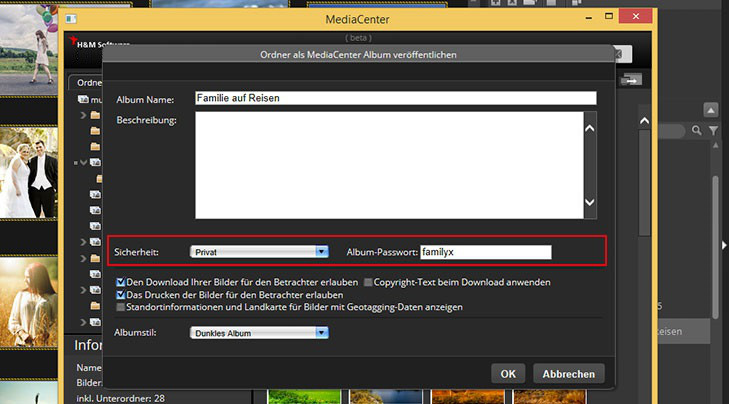Enable Copyright-Text beim Download anwenden
The image size is (729, 404).
(368, 283)
